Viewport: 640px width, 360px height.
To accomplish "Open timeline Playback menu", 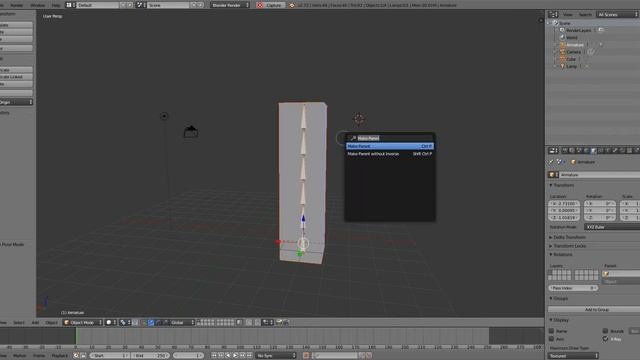I will pyautogui.click(x=60, y=356).
